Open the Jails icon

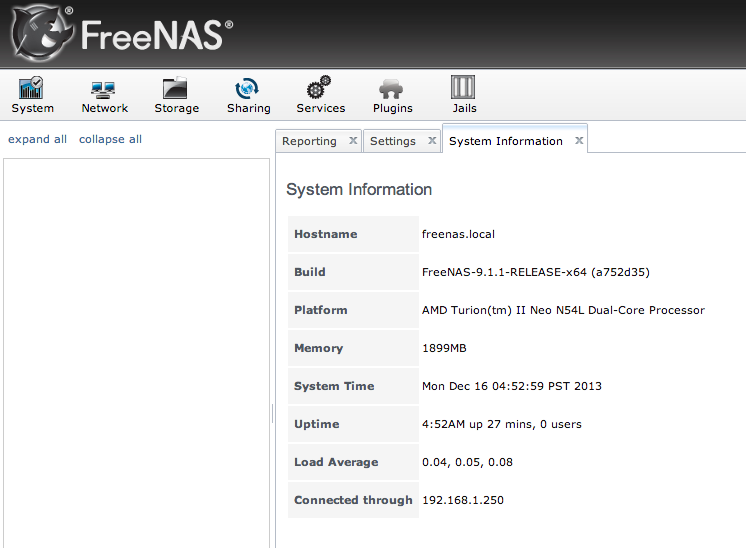pos(464,95)
